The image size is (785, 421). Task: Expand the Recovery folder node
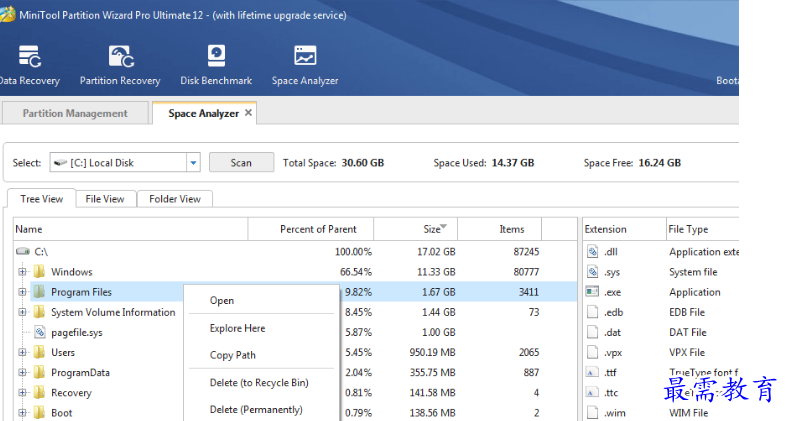pos(22,392)
